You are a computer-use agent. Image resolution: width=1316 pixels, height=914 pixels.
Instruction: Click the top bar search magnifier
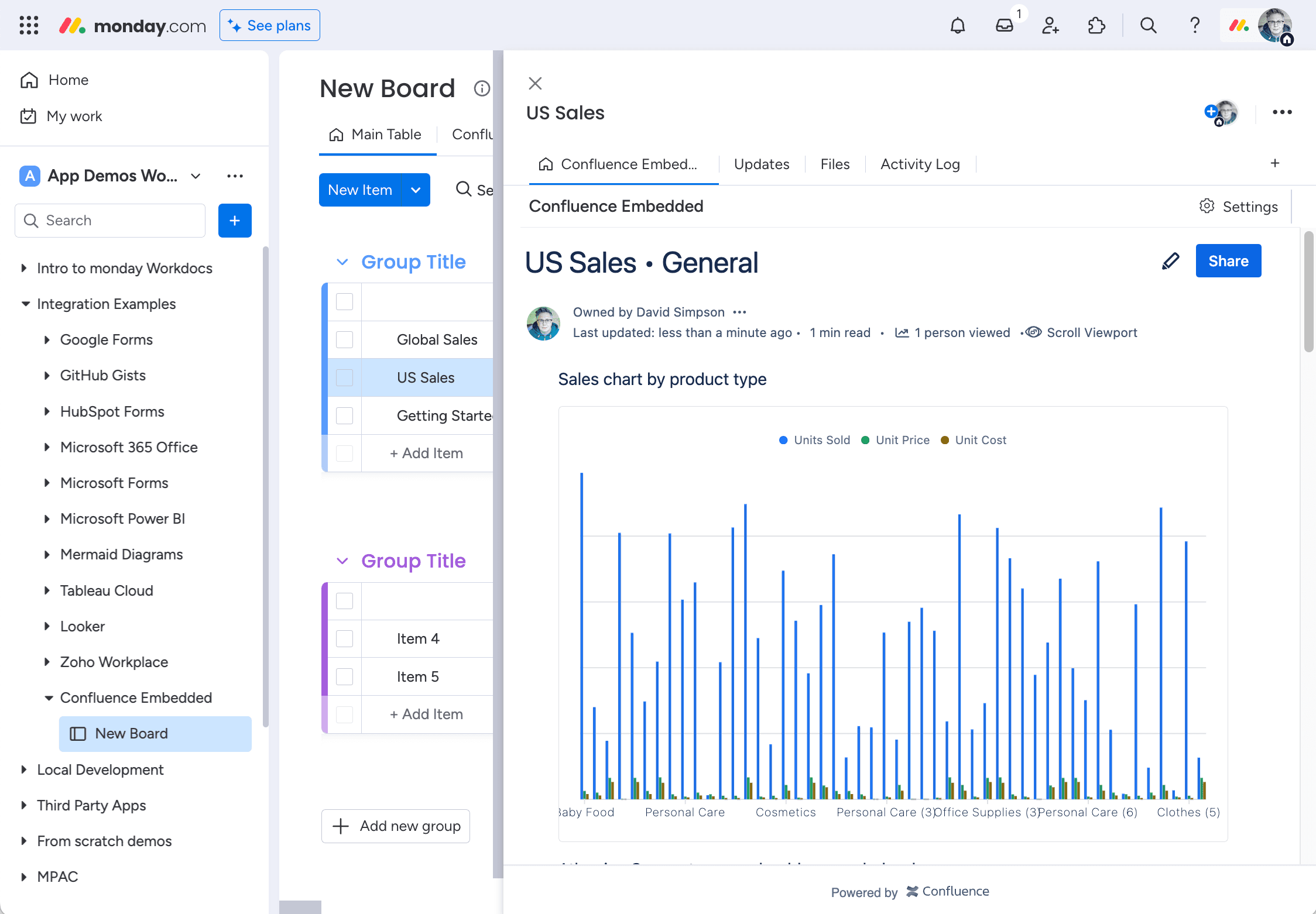pos(1148,26)
